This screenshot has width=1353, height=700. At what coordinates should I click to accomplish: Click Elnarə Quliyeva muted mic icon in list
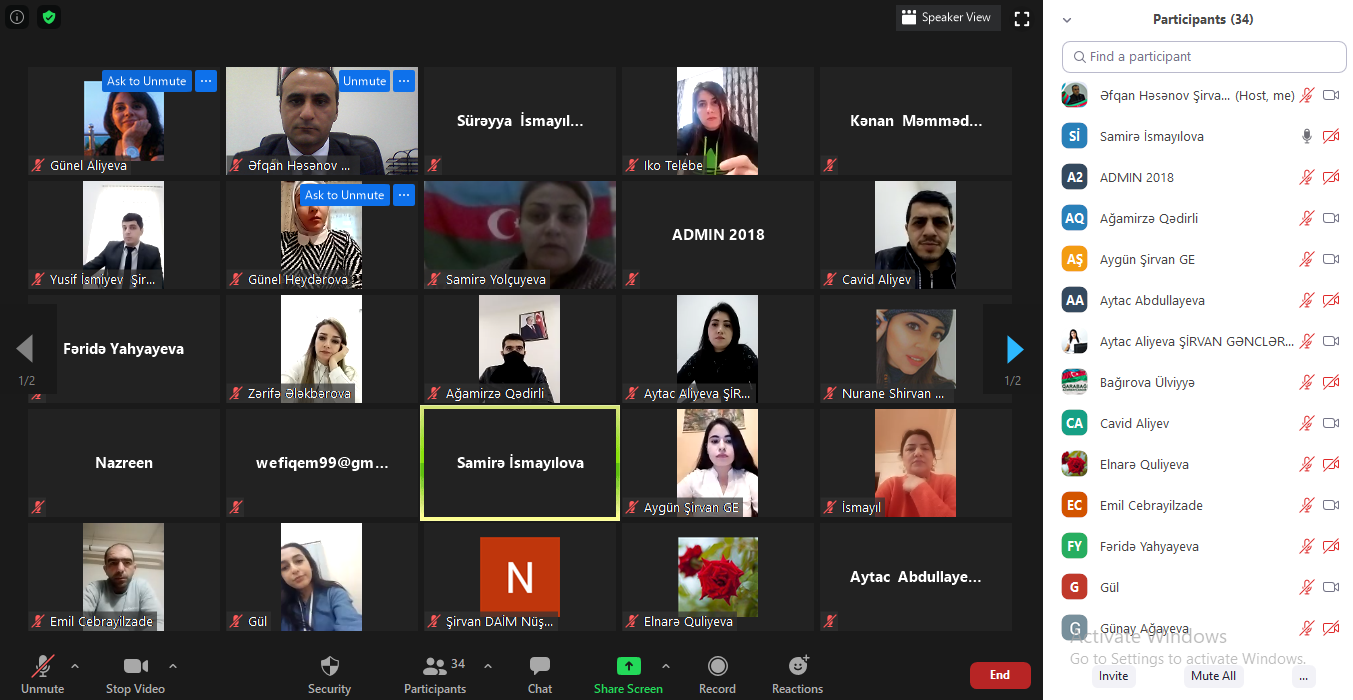1306,464
